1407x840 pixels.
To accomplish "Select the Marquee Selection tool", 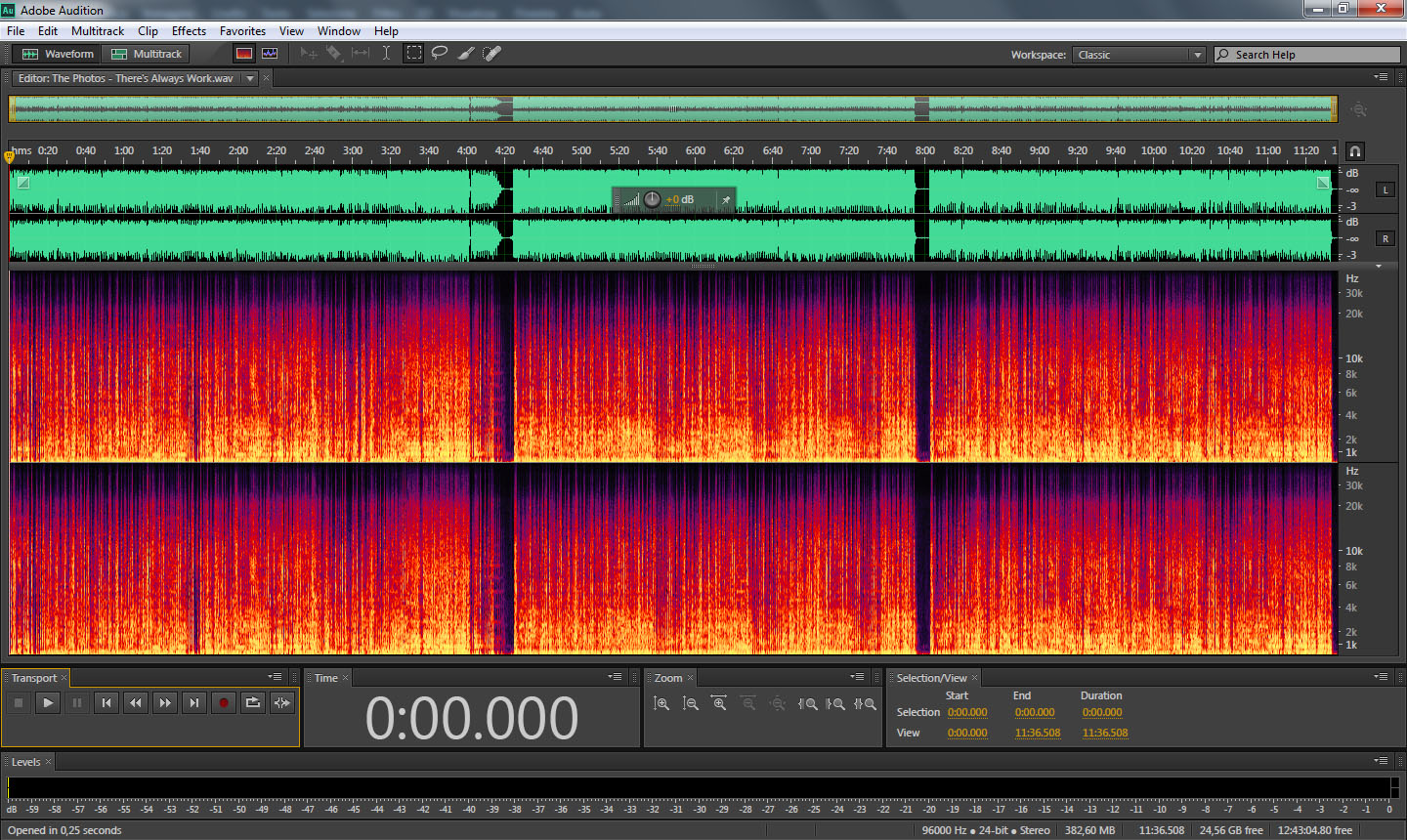I will (x=414, y=54).
